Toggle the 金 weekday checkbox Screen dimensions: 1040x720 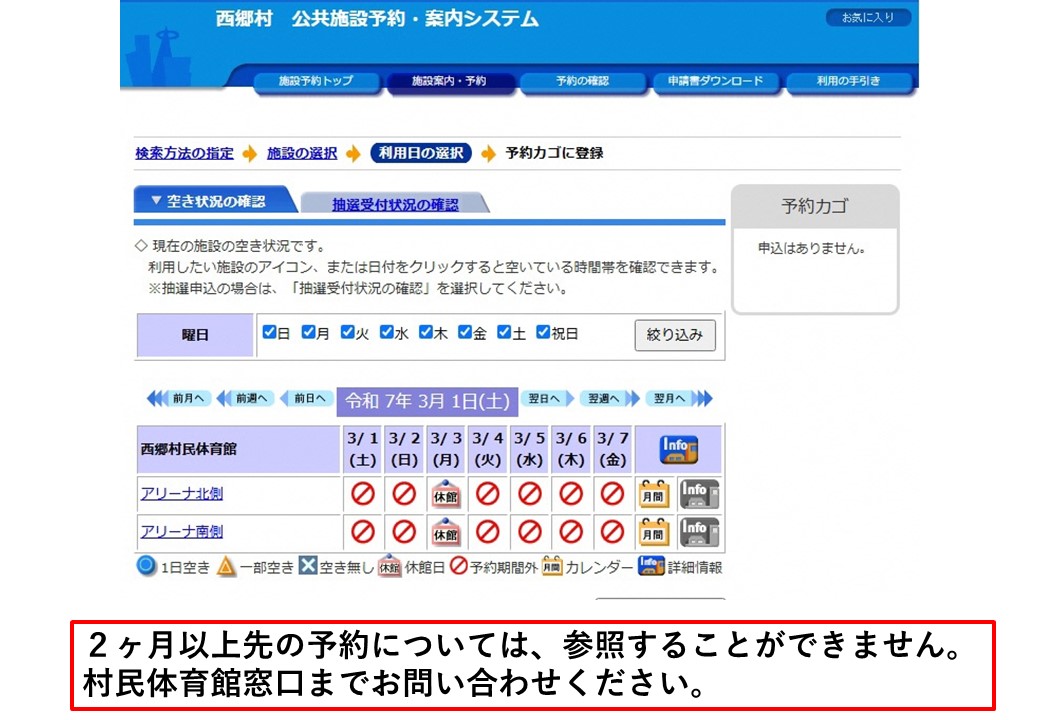click(x=465, y=332)
